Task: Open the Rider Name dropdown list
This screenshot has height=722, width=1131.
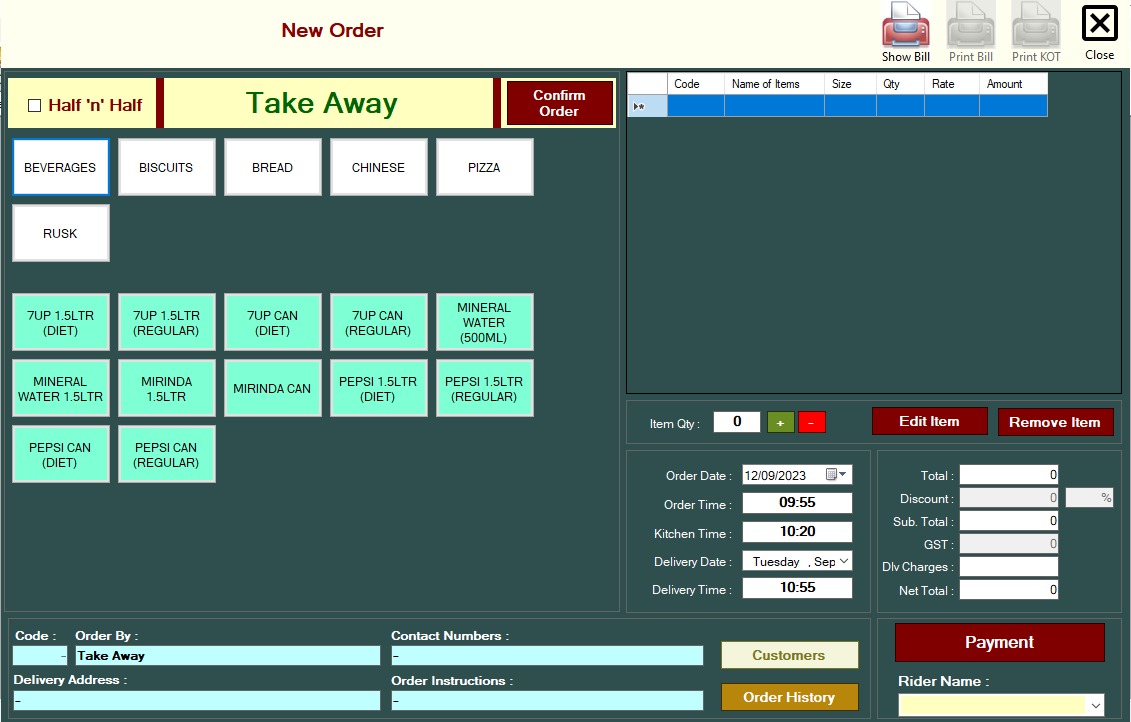Action: pyautogui.click(x=1094, y=706)
